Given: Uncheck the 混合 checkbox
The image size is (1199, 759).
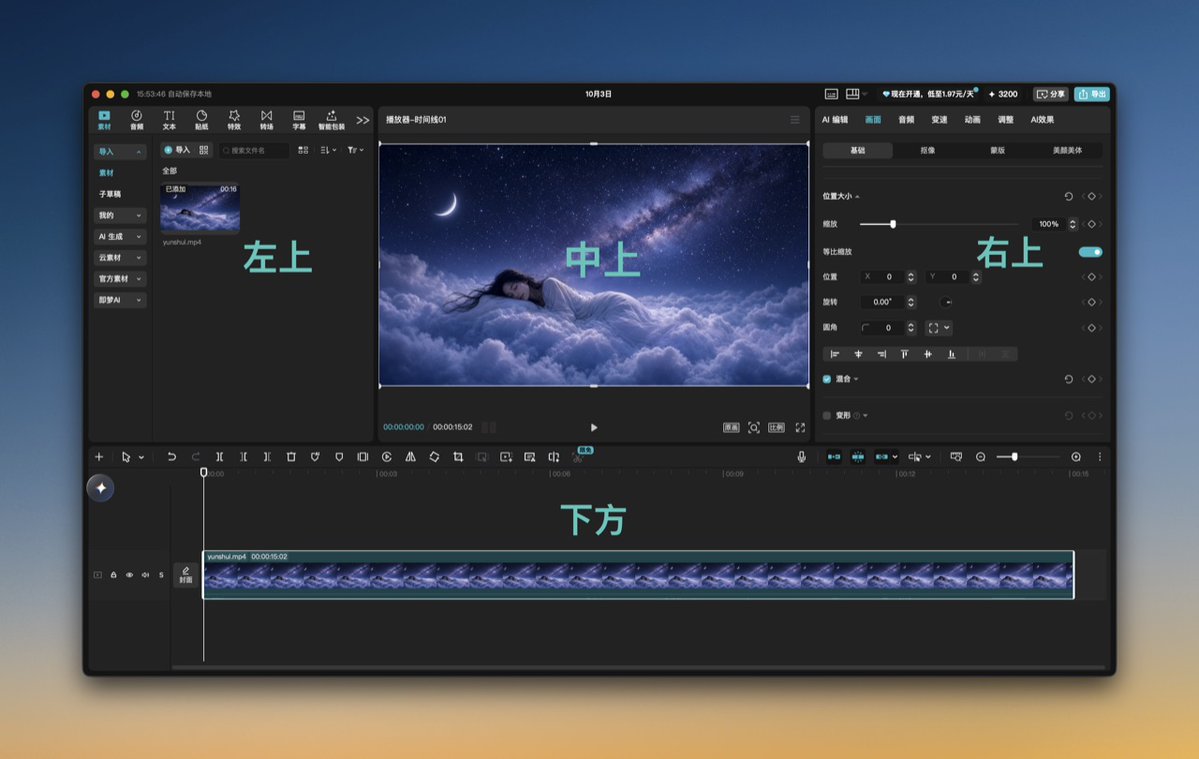Looking at the screenshot, I should (x=827, y=379).
